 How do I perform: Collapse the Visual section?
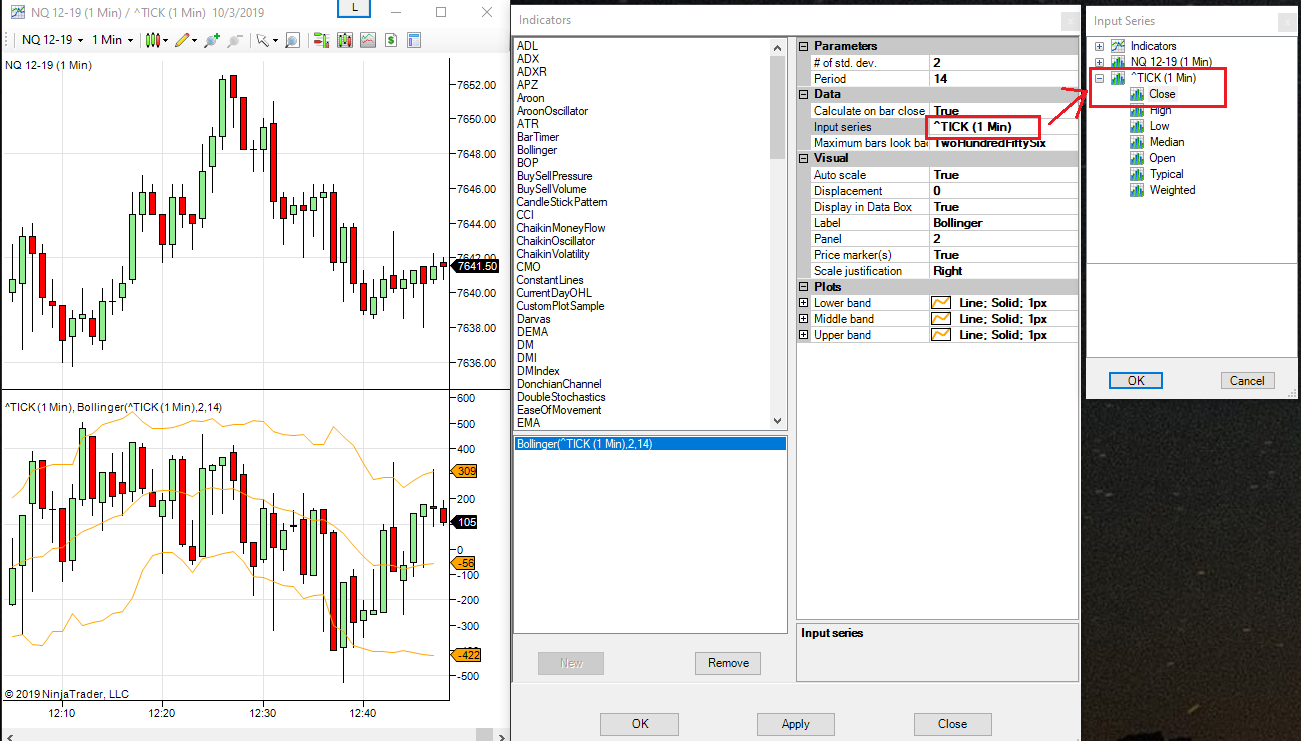(804, 158)
